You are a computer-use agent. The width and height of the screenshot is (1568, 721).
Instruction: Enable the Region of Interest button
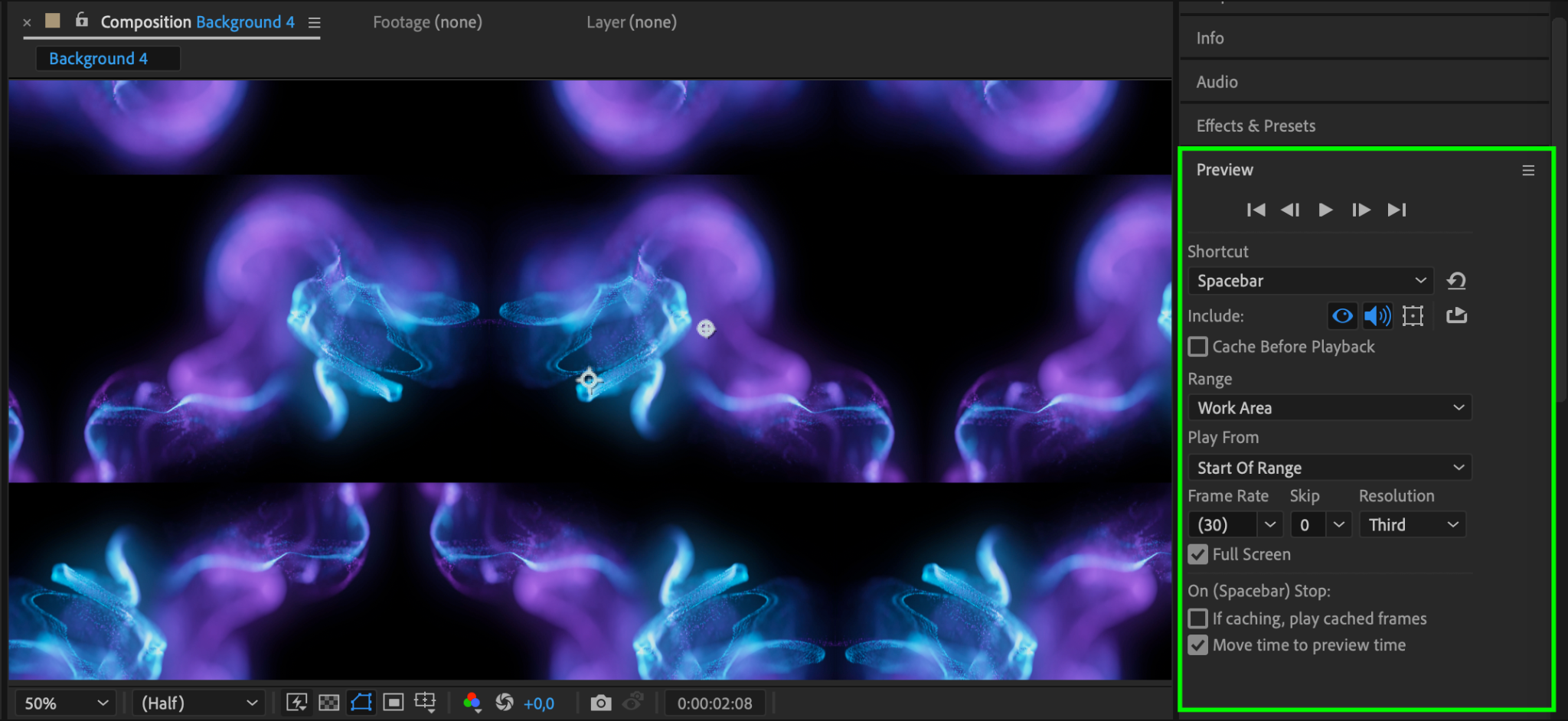pyautogui.click(x=394, y=703)
